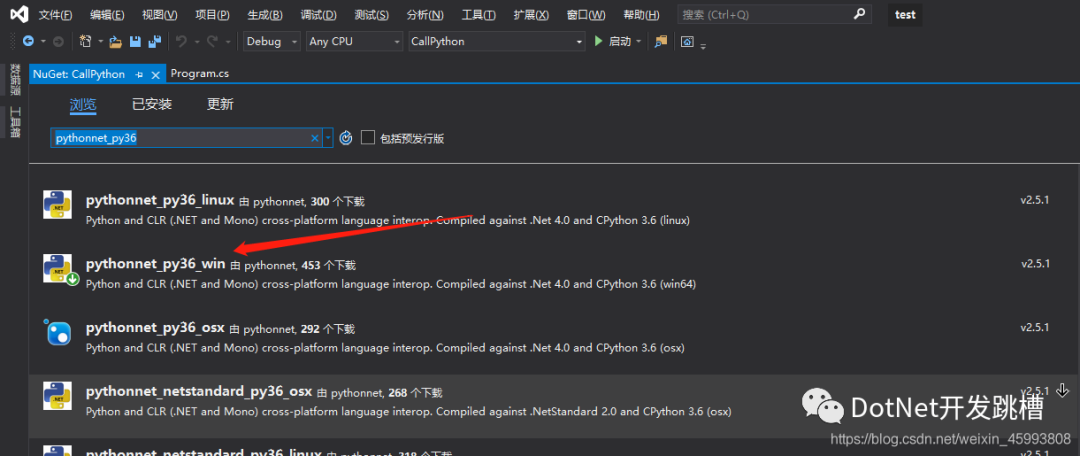Screen dimensions: 1080x456
Task: Open the 调试(D) menu
Action: (x=318, y=14)
